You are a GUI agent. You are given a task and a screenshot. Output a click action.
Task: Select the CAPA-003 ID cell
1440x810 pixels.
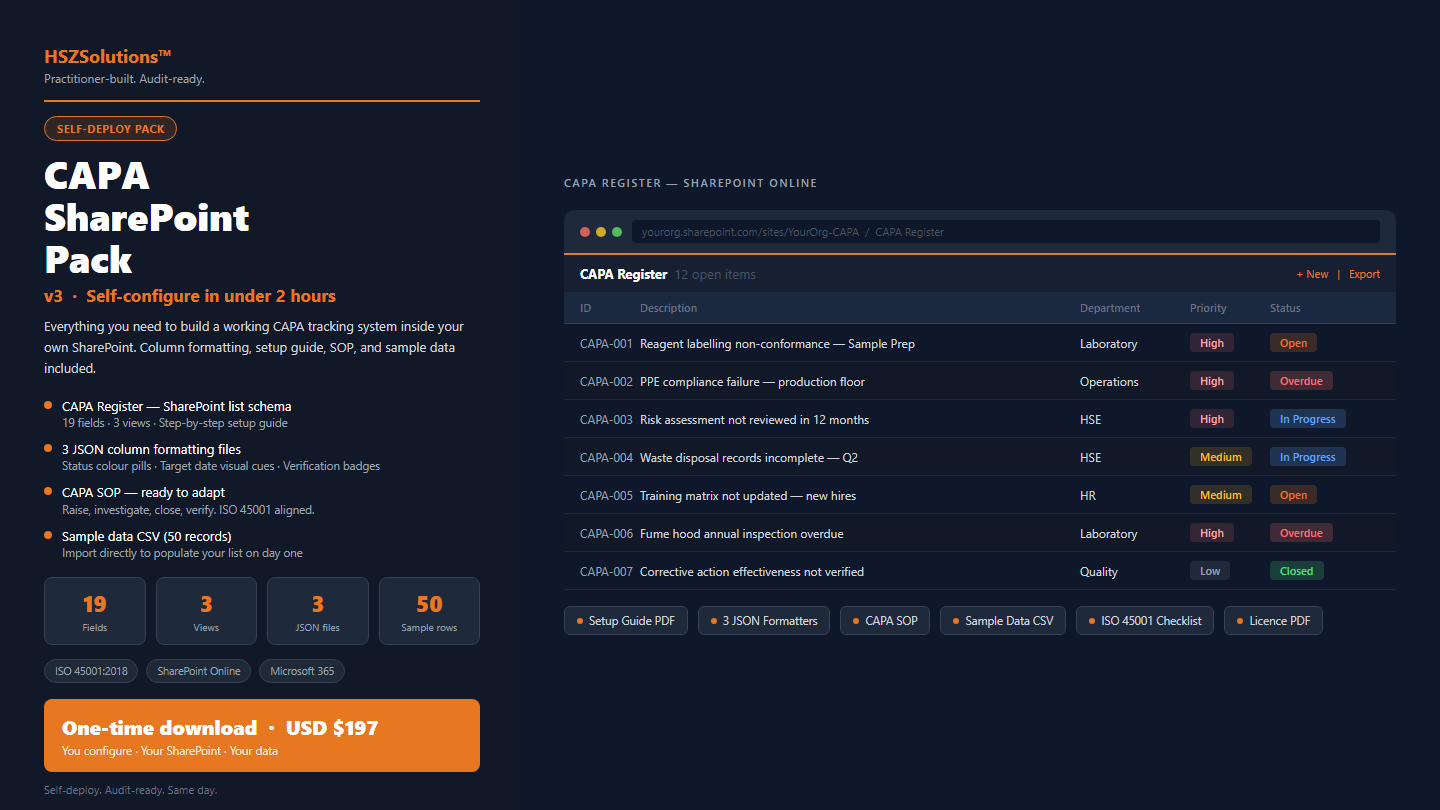(x=606, y=420)
